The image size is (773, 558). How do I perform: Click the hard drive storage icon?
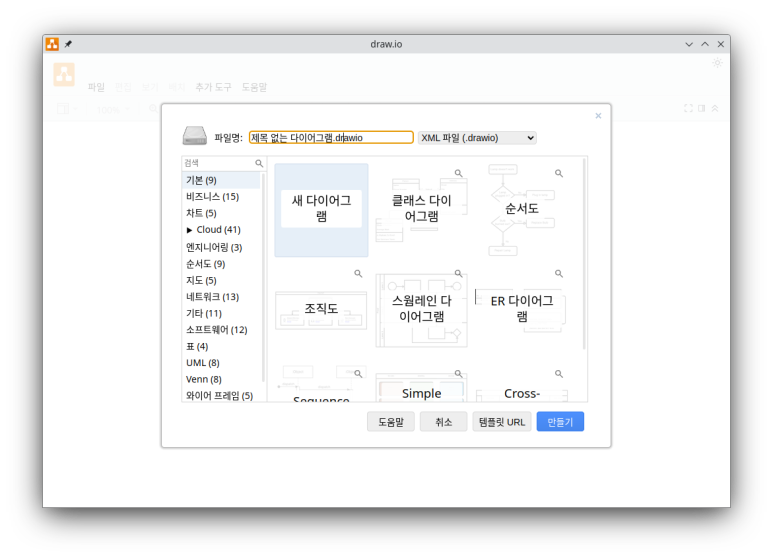195,136
